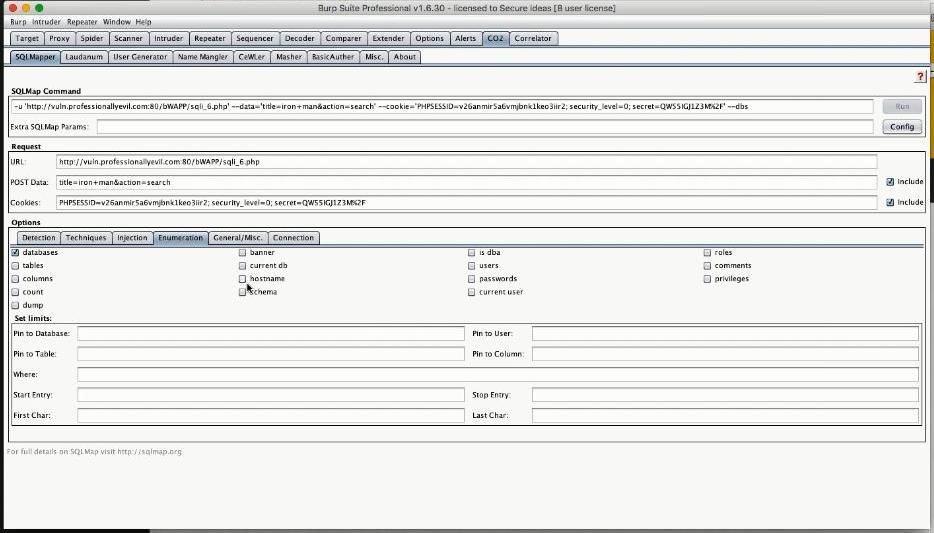Switch to the Options main tab
The width and height of the screenshot is (934, 533).
429,38
